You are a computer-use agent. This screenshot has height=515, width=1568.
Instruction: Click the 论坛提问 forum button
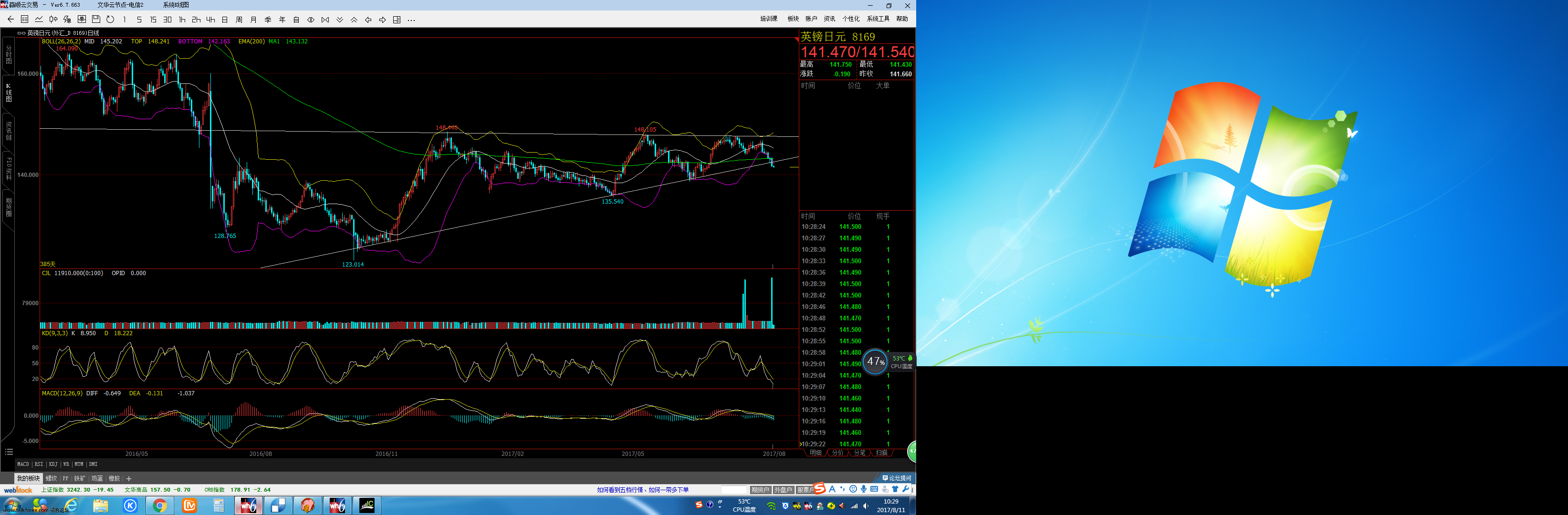click(897, 478)
